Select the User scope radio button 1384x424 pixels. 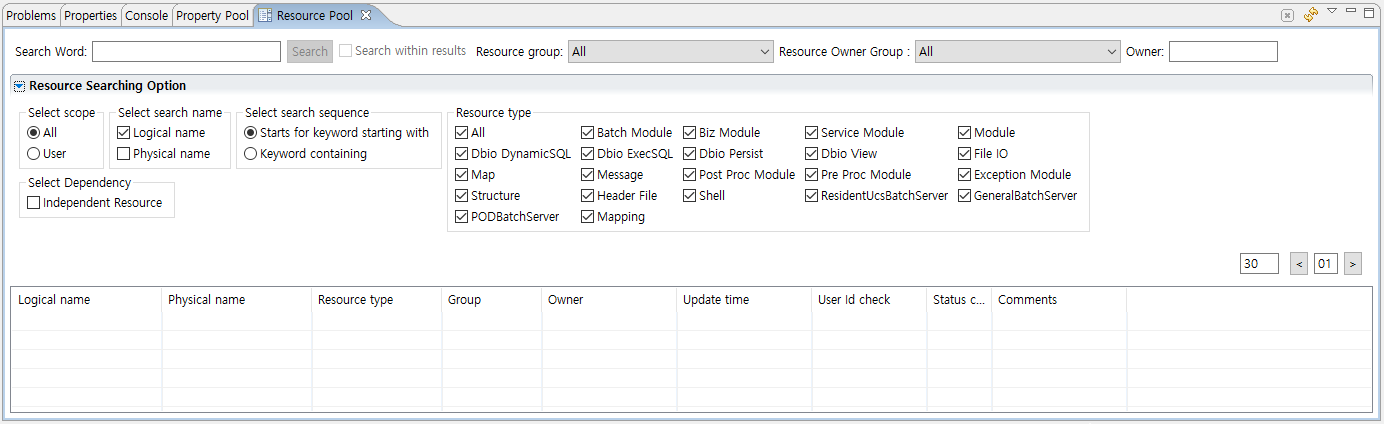34,154
